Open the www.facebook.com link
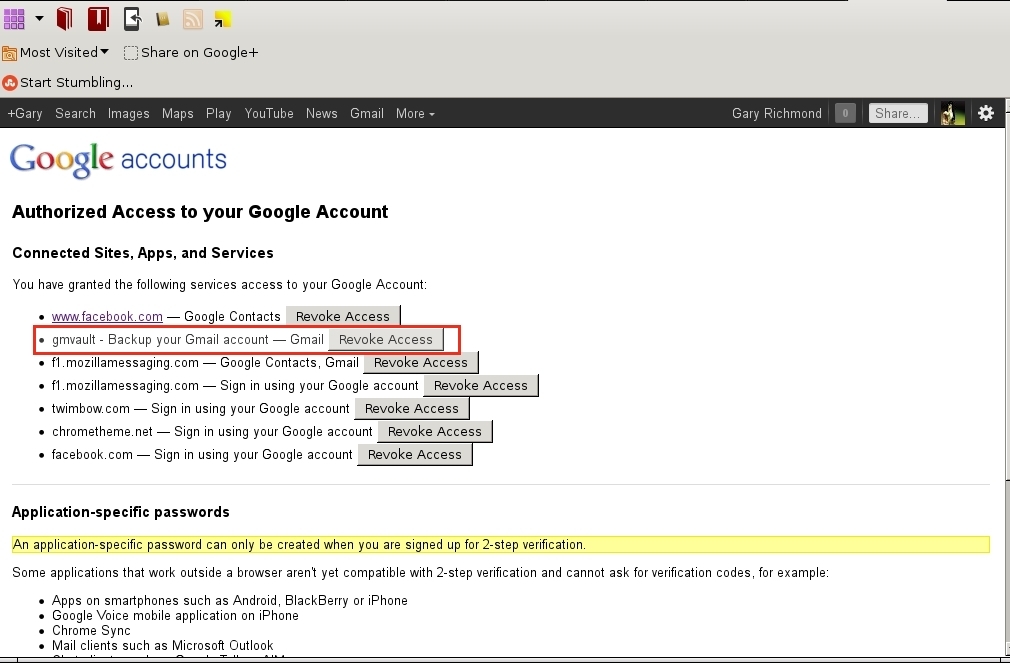 [107, 316]
